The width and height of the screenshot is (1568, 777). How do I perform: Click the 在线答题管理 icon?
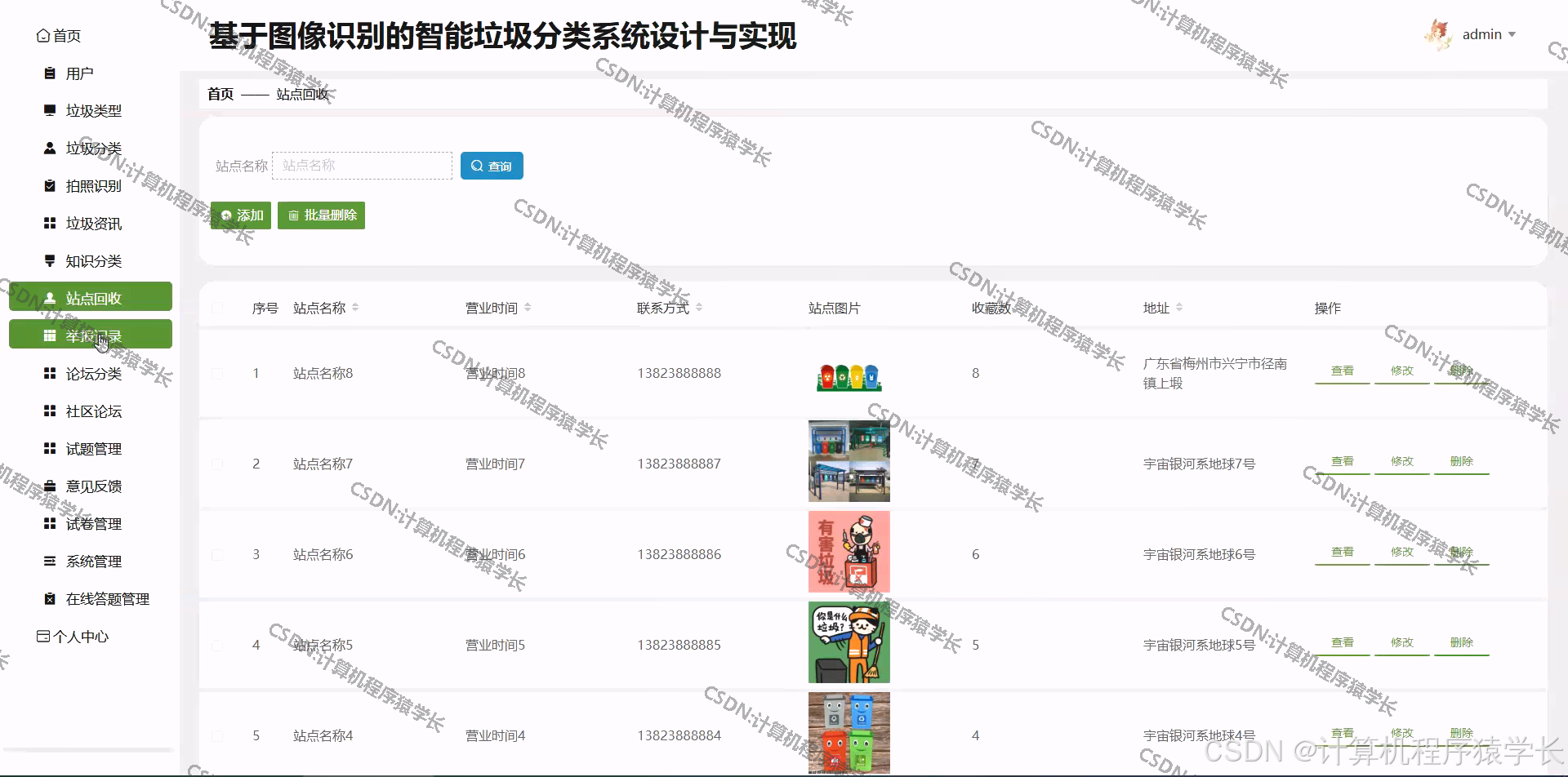pos(50,598)
